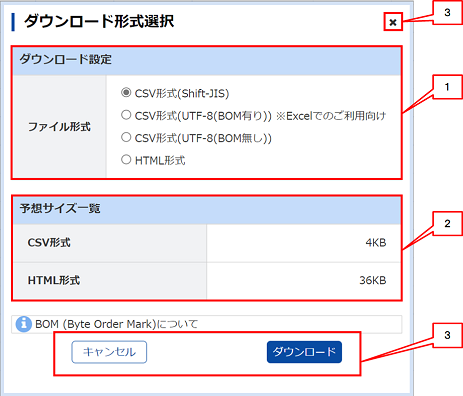Click the 予想サイズ一覧 section header
The width and height of the screenshot is (463, 396).
pos(207,210)
